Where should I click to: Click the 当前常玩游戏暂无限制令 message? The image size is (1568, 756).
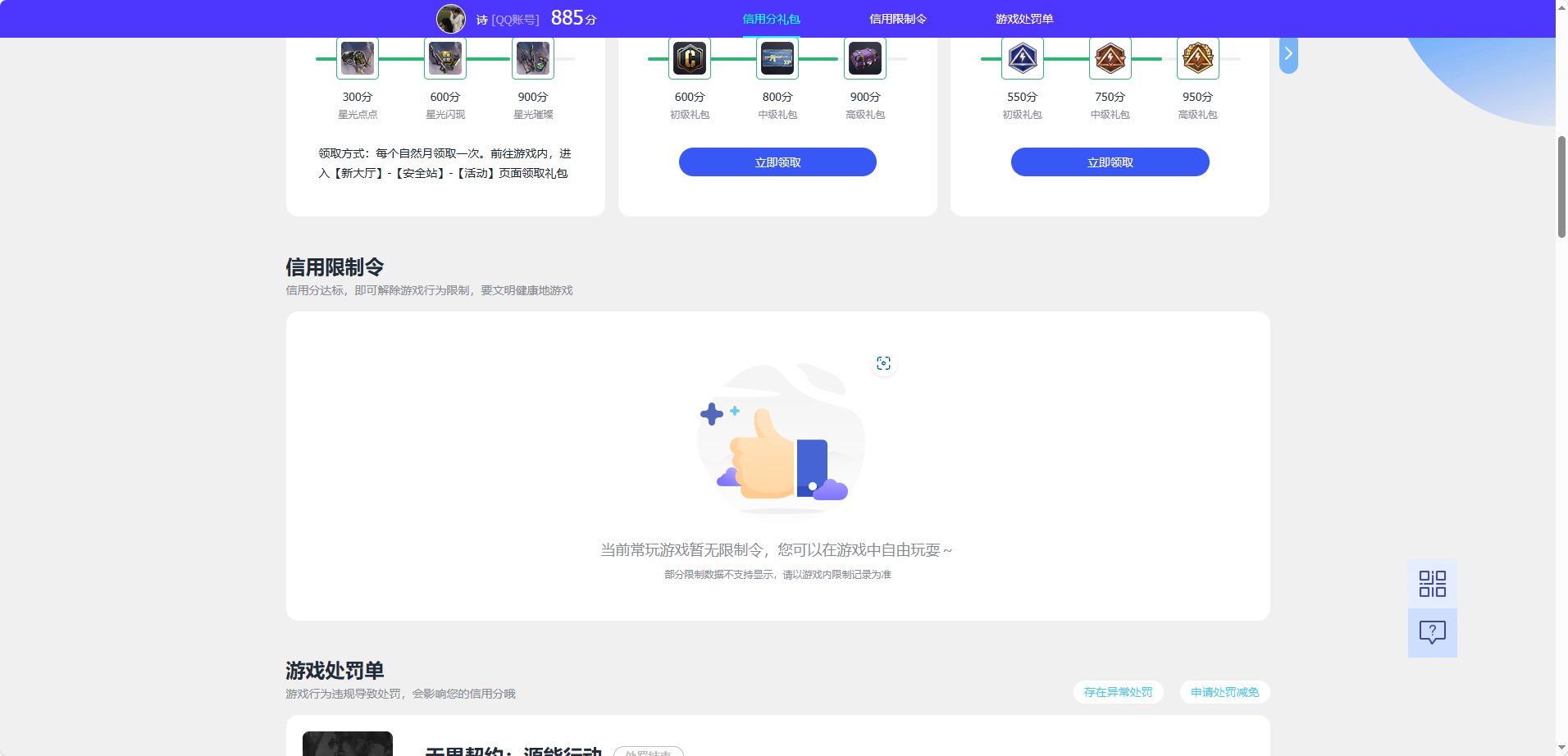click(x=776, y=550)
